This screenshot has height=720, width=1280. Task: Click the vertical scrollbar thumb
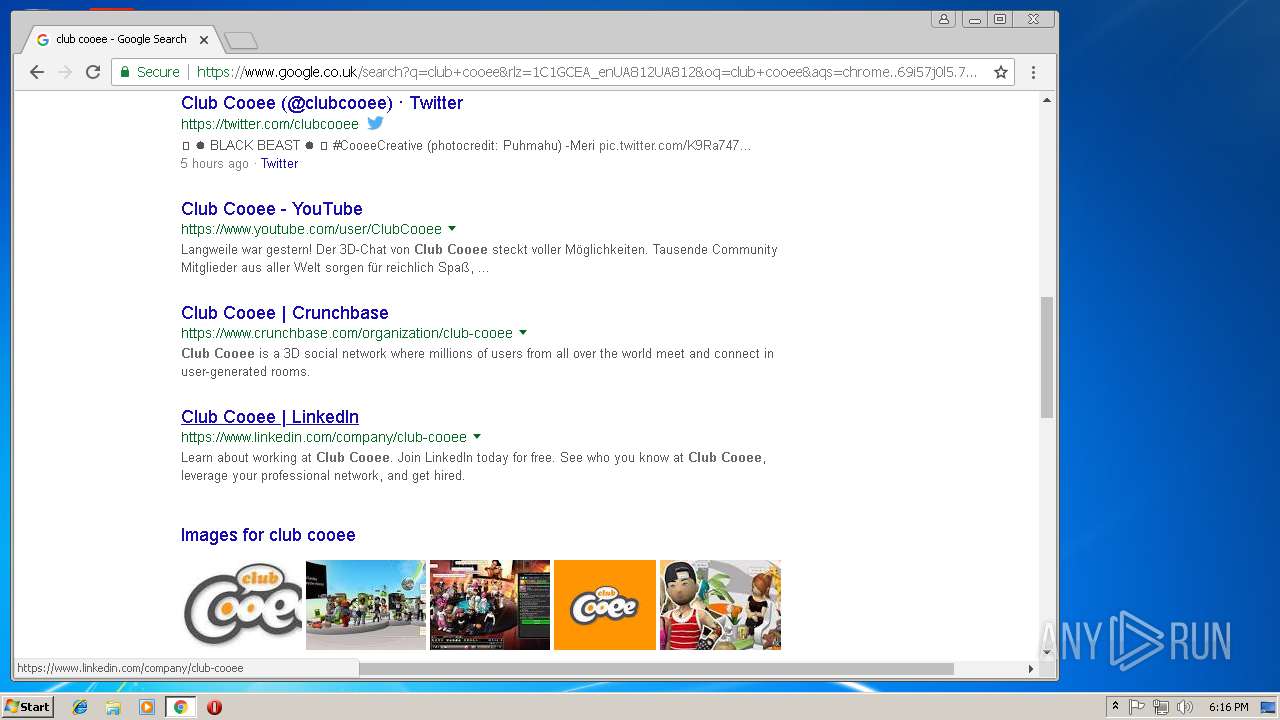click(1047, 356)
